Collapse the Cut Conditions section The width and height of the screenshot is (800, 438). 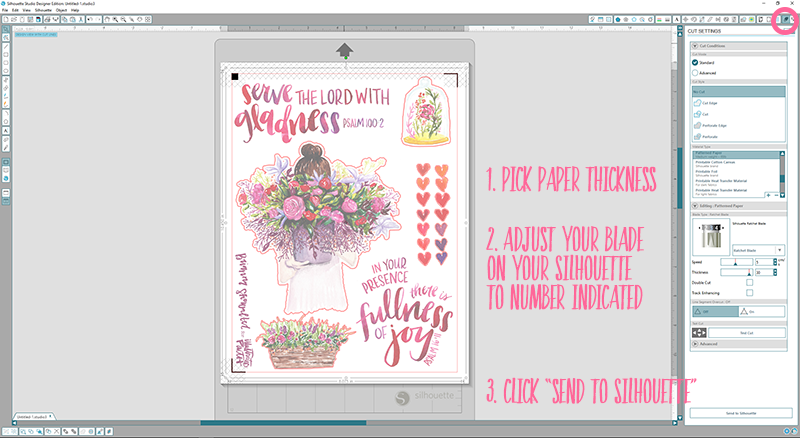tap(695, 46)
